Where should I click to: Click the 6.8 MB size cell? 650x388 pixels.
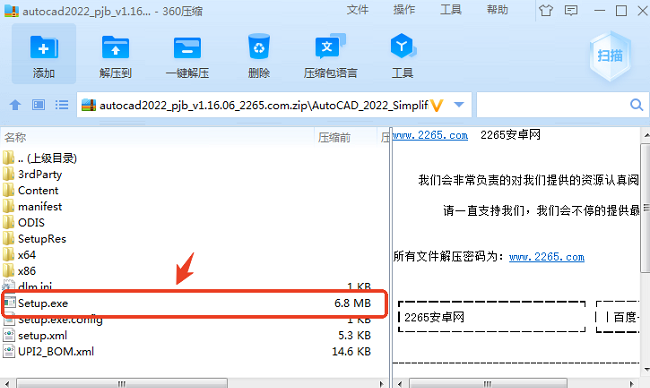pyautogui.click(x=352, y=303)
